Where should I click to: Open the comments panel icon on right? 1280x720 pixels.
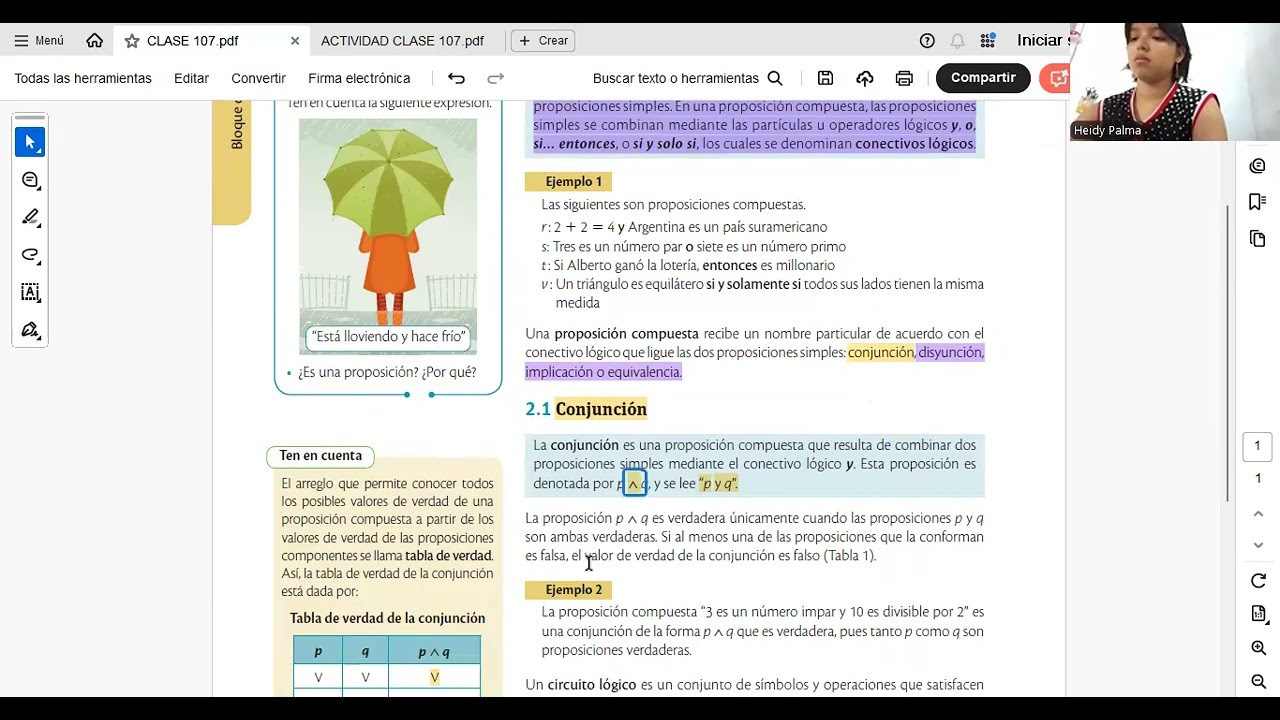(1258, 166)
